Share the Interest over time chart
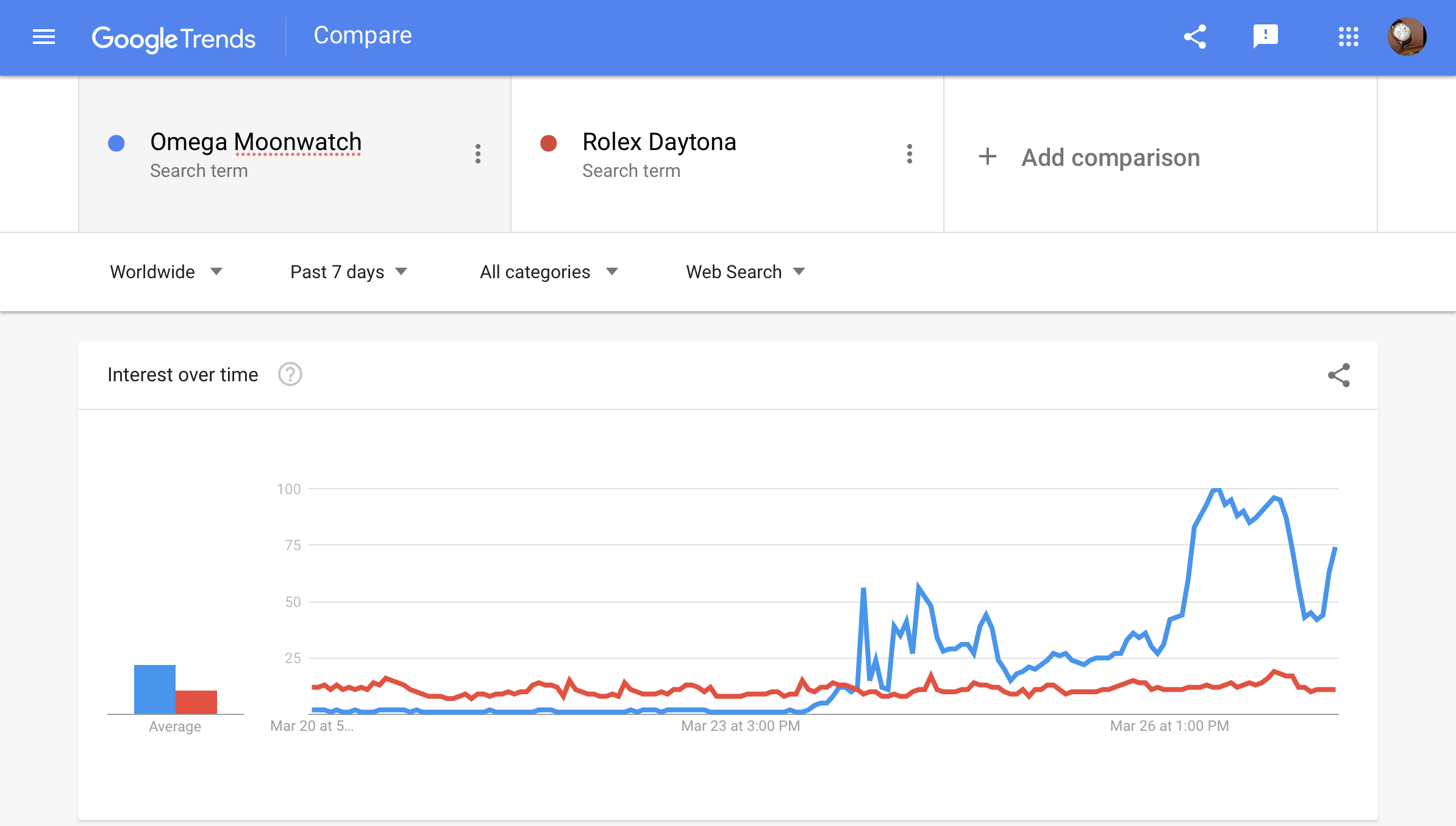Viewport: 1456px width, 826px height. [x=1339, y=375]
